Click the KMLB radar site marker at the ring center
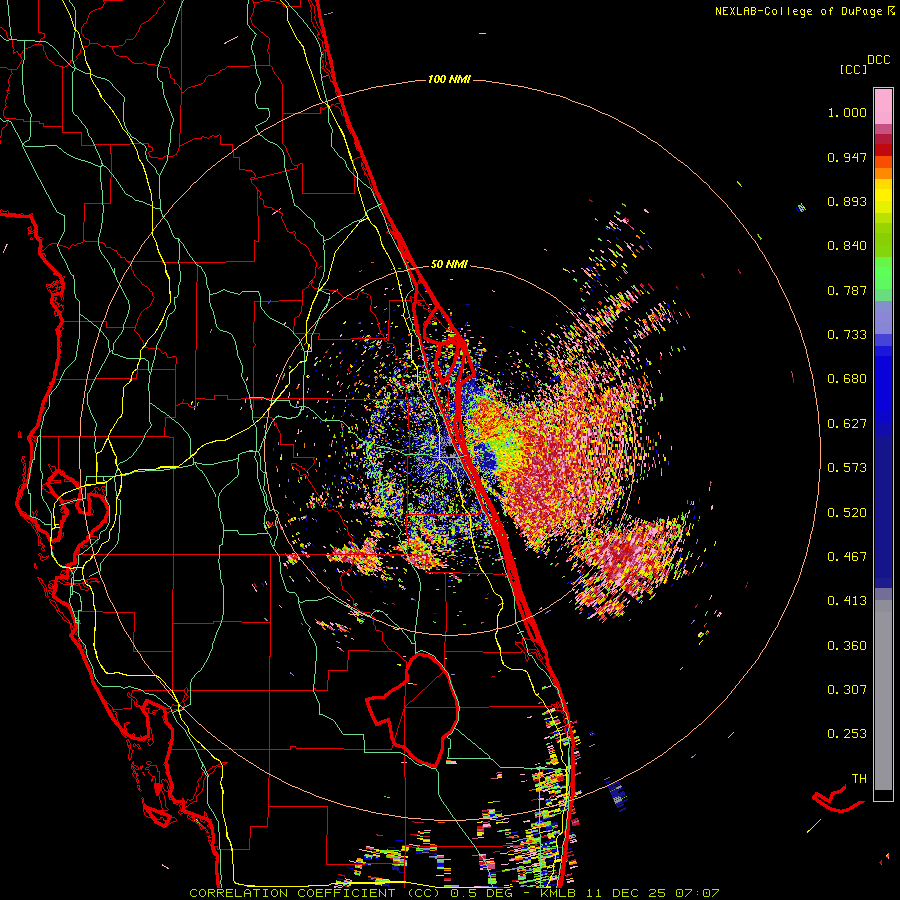This screenshot has width=900, height=900. click(x=448, y=452)
